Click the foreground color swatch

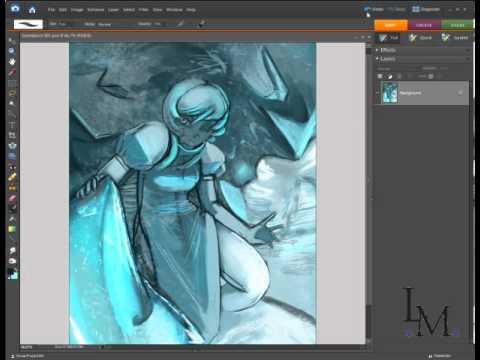tap(11, 273)
